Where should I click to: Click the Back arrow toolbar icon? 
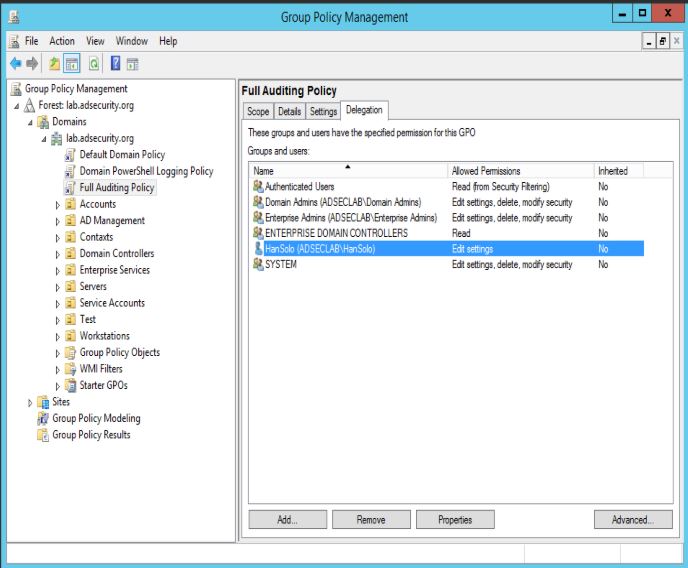pyautogui.click(x=16, y=64)
